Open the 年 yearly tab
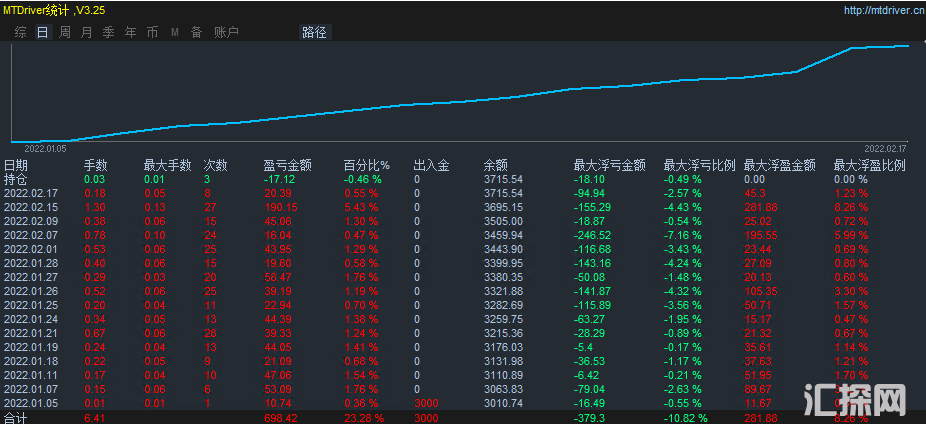 [x=130, y=32]
